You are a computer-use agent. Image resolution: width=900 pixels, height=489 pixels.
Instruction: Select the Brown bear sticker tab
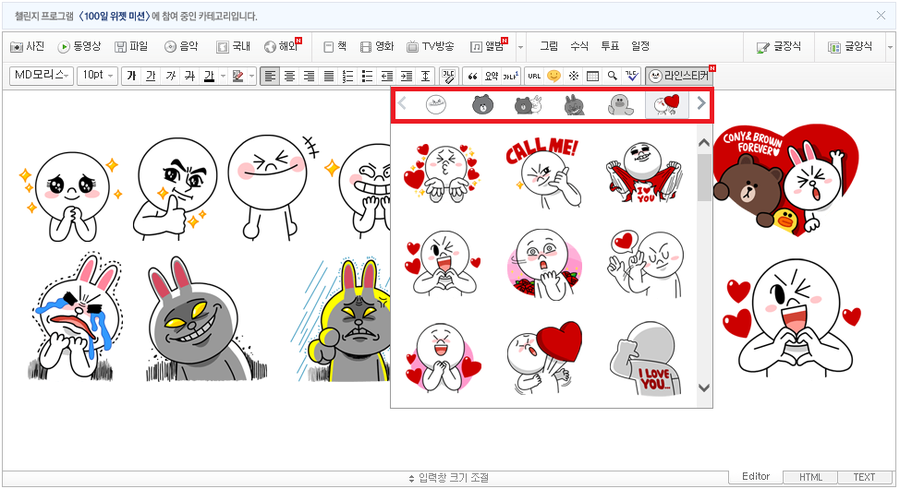[x=483, y=104]
